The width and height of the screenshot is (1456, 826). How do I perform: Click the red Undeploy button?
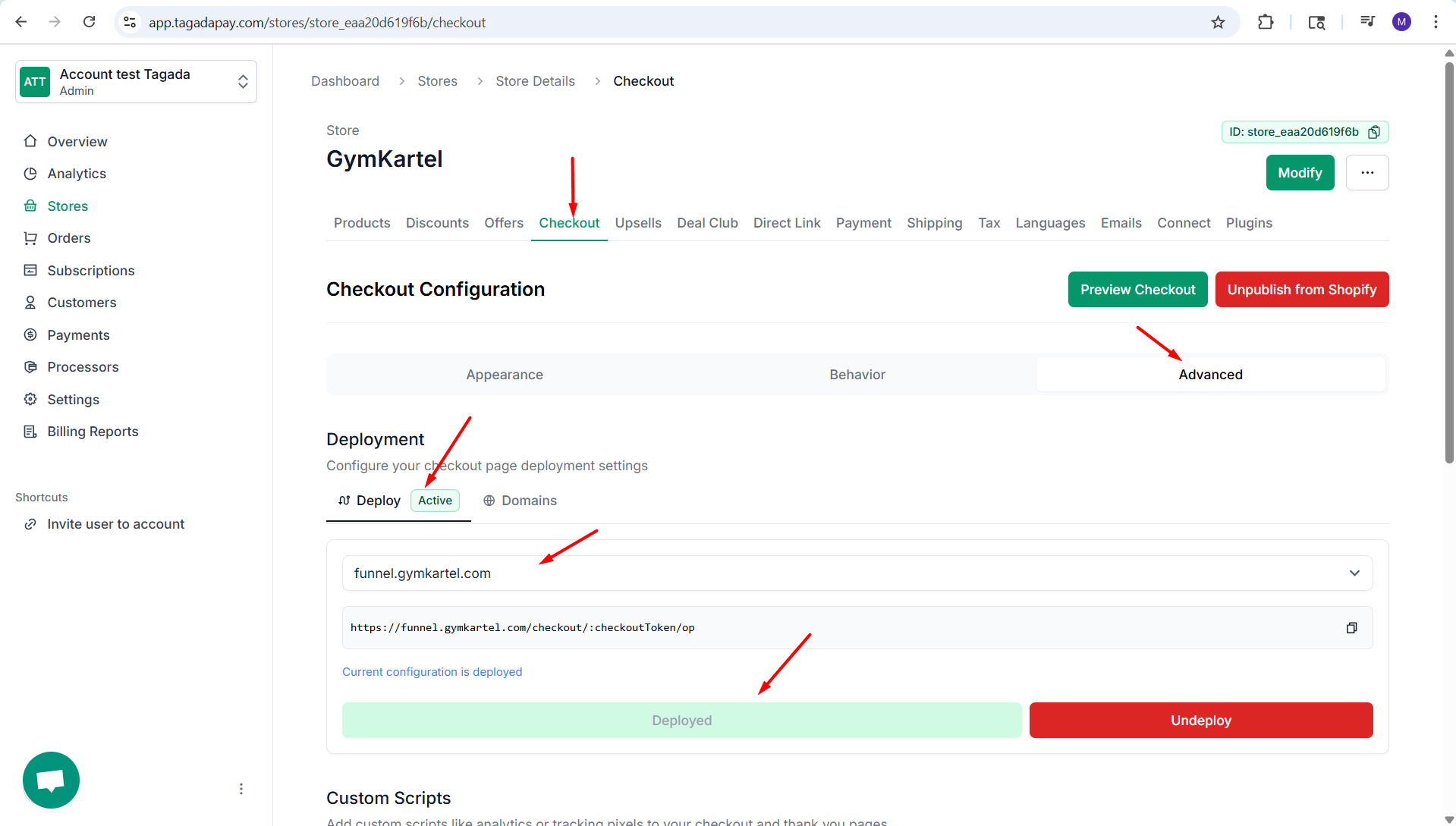1200,721
